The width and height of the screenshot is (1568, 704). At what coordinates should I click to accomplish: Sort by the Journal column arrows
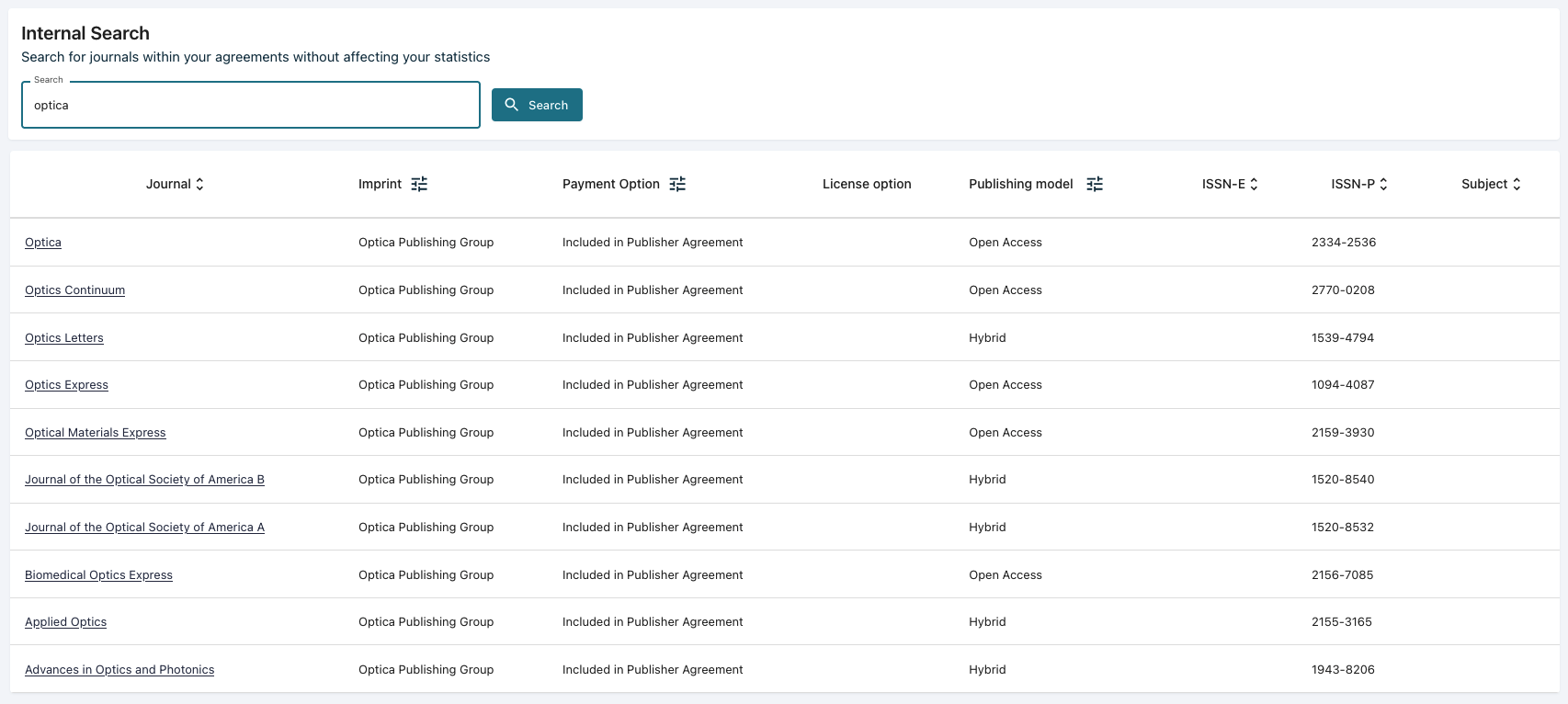(199, 184)
